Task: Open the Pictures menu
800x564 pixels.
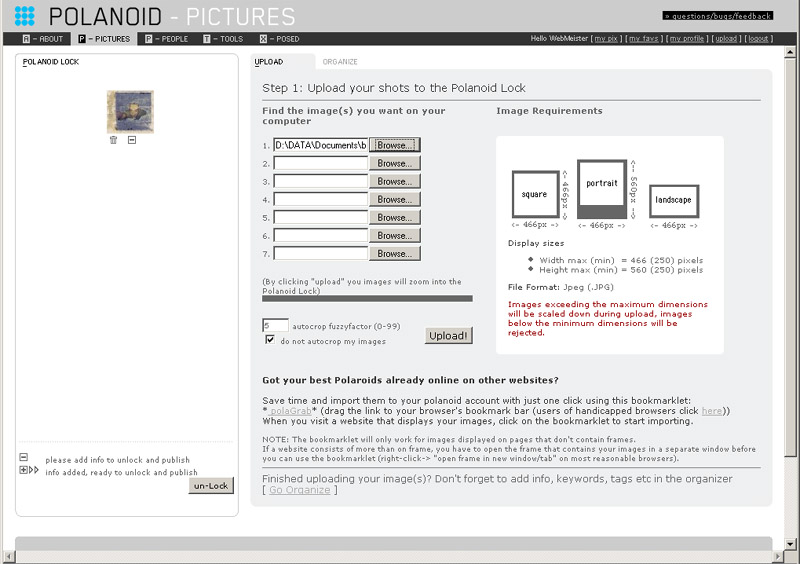Action: (104, 39)
